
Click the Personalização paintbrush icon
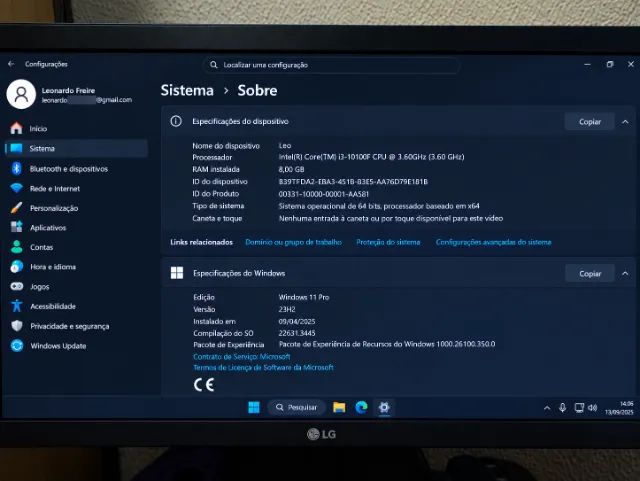[x=16, y=208]
